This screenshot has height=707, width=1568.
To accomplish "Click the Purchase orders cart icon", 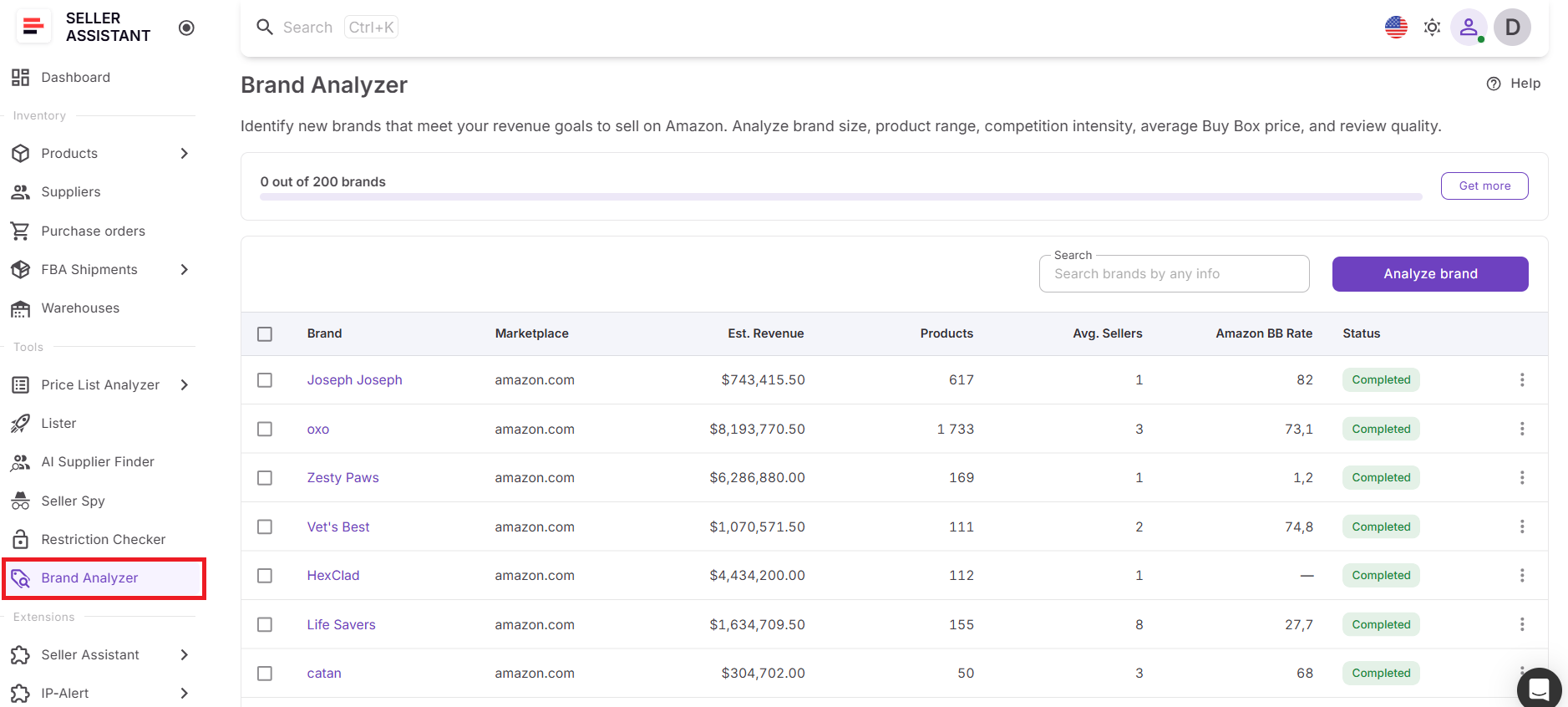I will [x=21, y=231].
